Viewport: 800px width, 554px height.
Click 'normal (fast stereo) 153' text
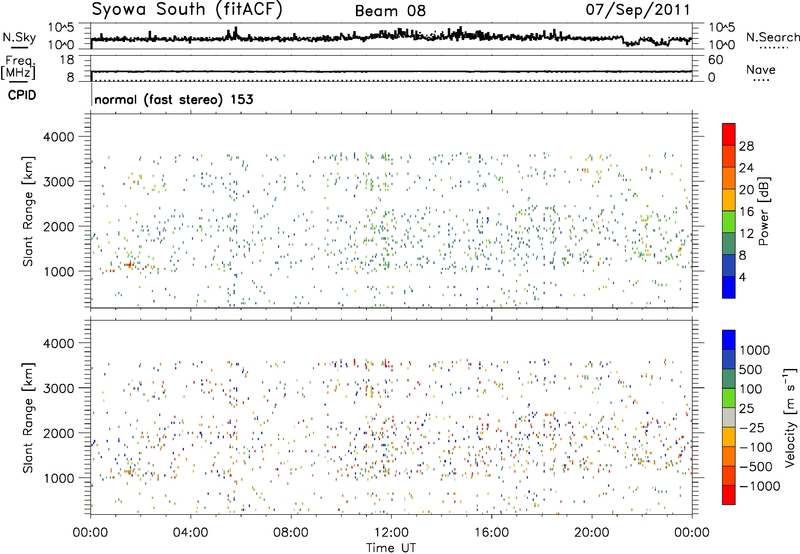pos(173,99)
